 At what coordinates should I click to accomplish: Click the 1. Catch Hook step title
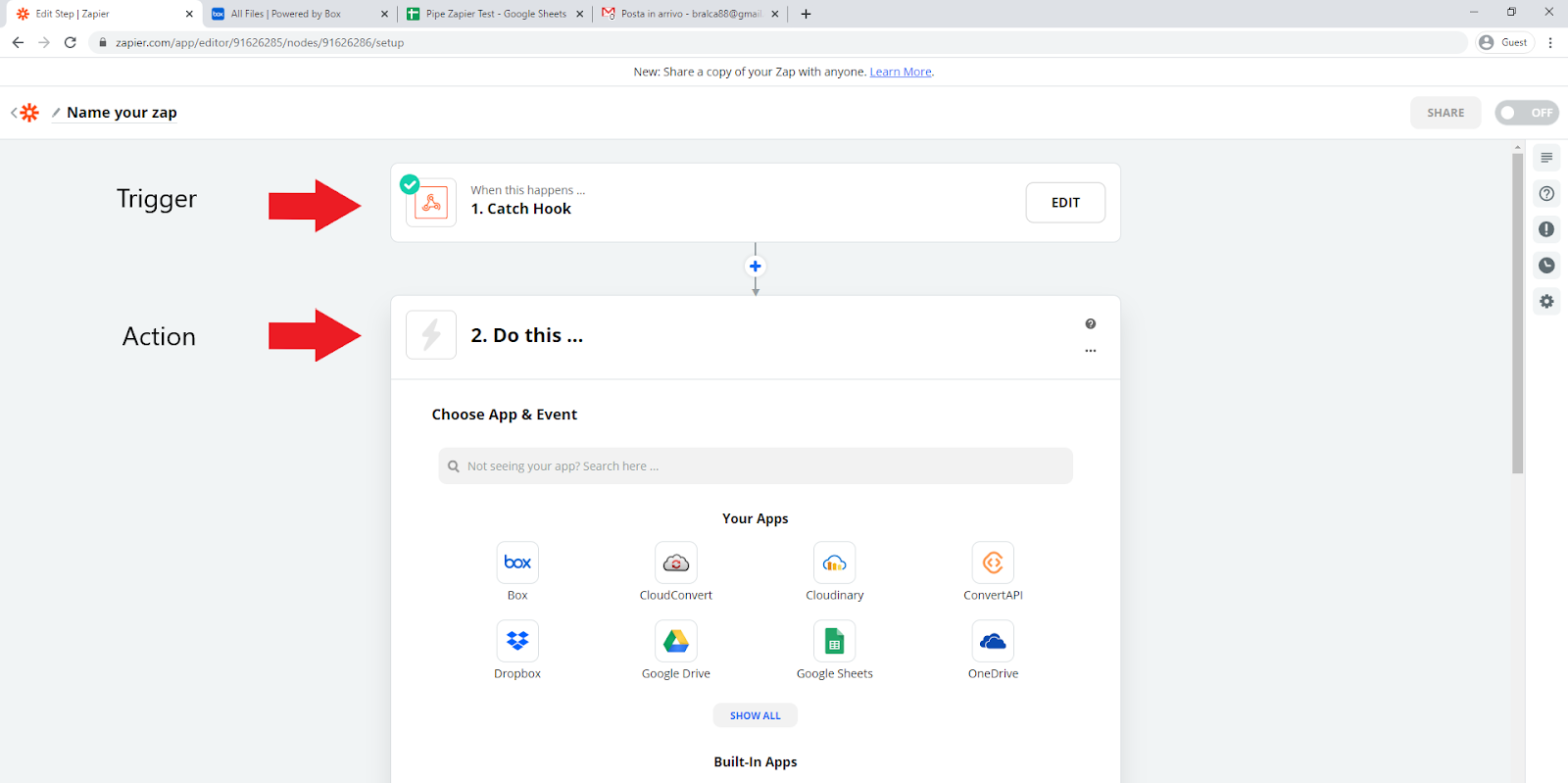pyautogui.click(x=520, y=209)
